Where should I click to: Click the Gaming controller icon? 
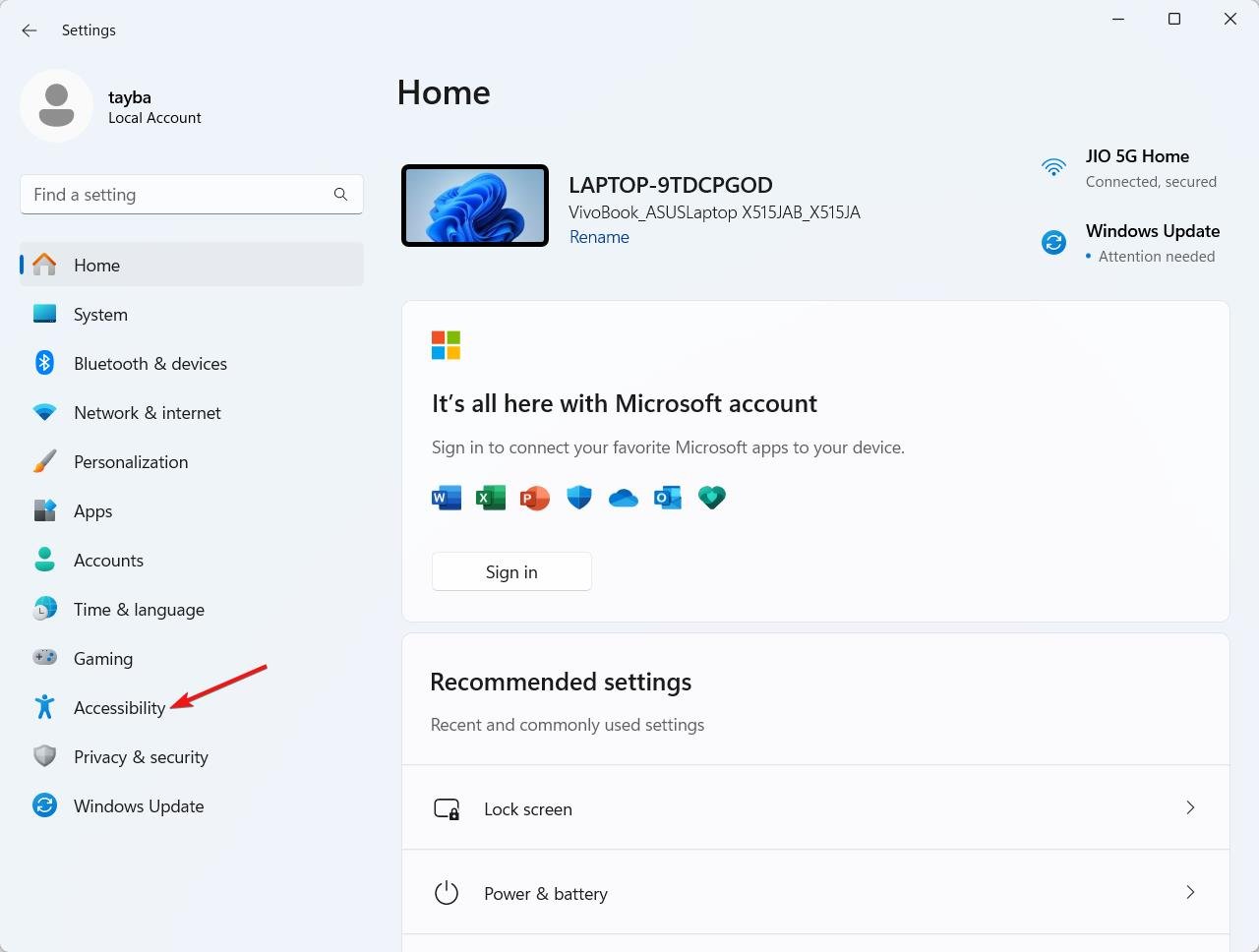click(x=44, y=657)
